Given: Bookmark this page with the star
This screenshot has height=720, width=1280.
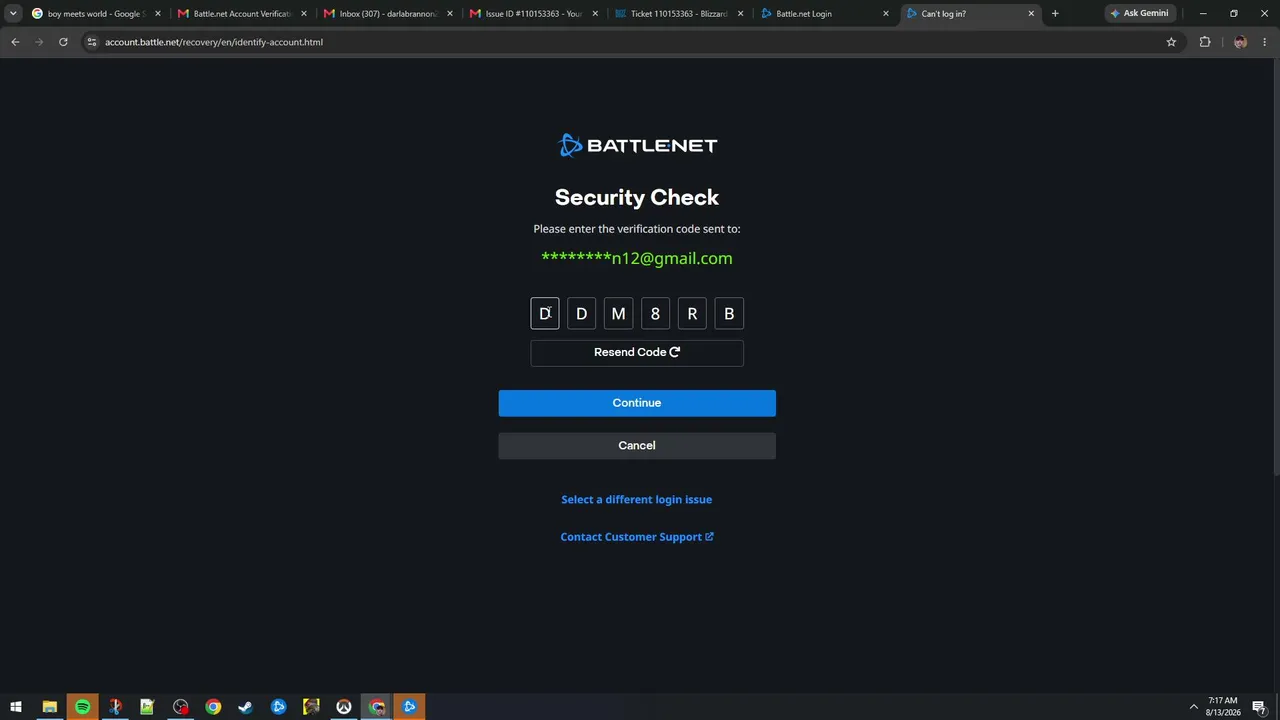Looking at the screenshot, I should tap(1171, 42).
